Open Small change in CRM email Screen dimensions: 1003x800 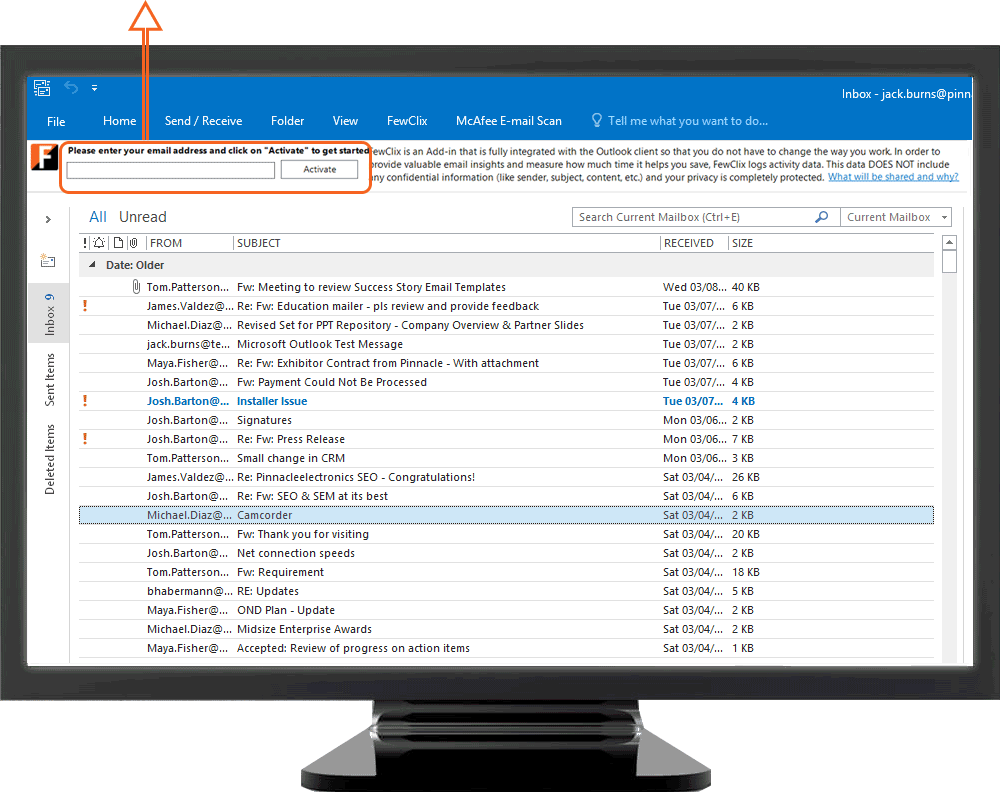(506, 459)
